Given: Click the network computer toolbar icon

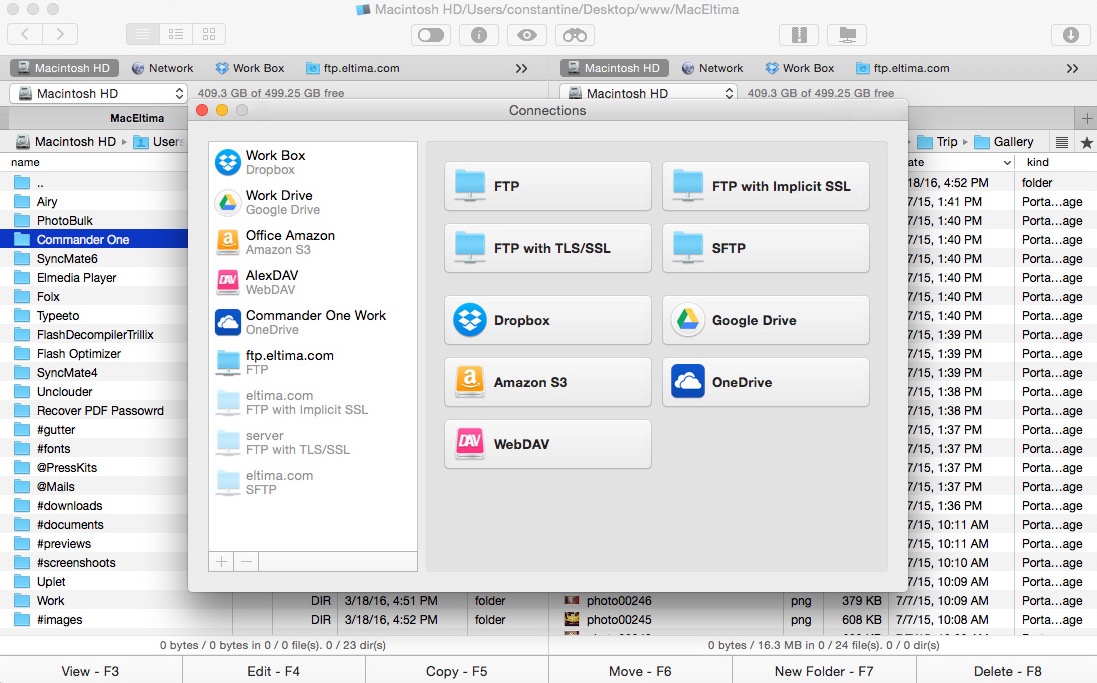Looking at the screenshot, I should 847,34.
